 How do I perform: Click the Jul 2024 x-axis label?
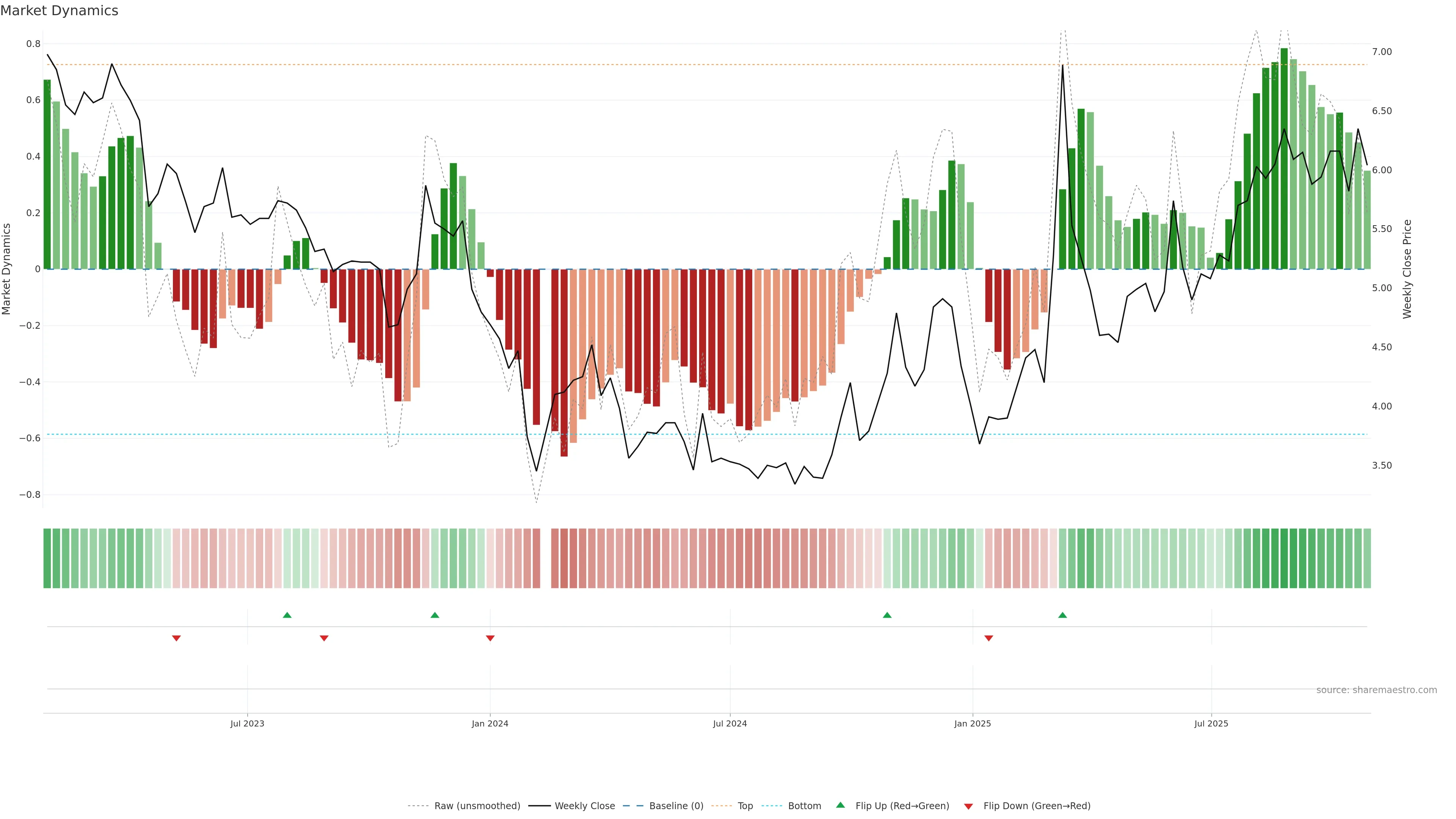point(730,723)
